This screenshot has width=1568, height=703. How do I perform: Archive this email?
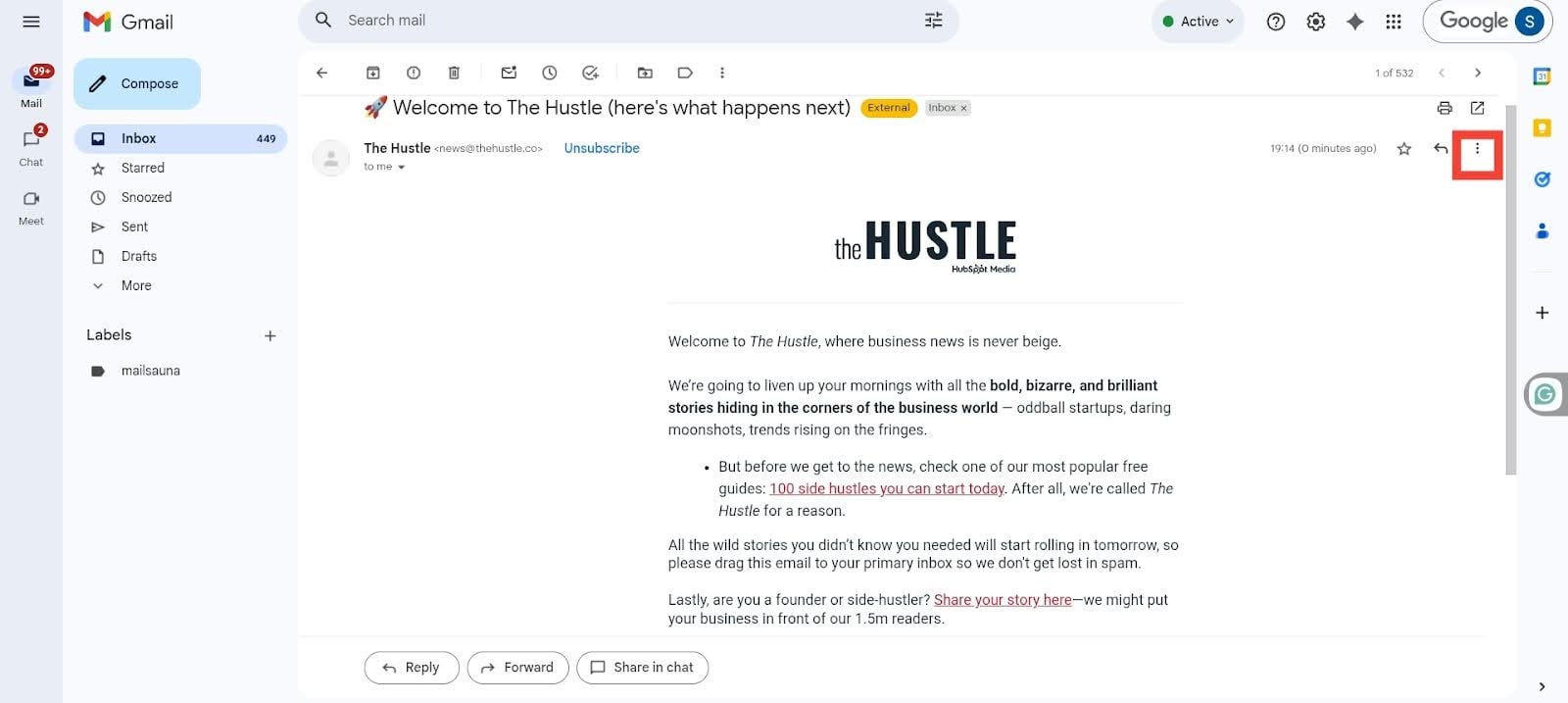point(373,73)
